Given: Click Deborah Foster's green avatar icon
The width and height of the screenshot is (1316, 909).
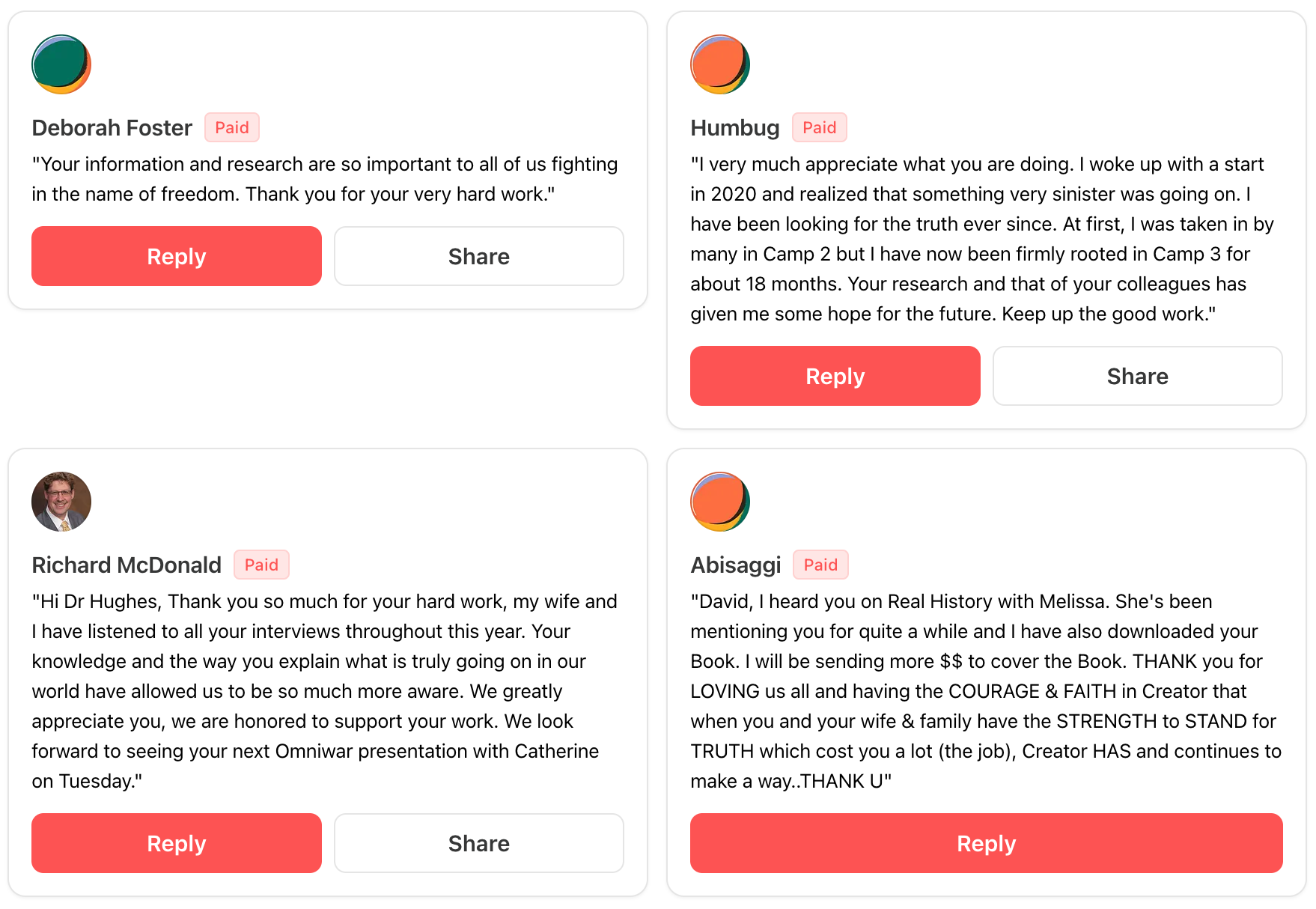Looking at the screenshot, I should pyautogui.click(x=61, y=64).
